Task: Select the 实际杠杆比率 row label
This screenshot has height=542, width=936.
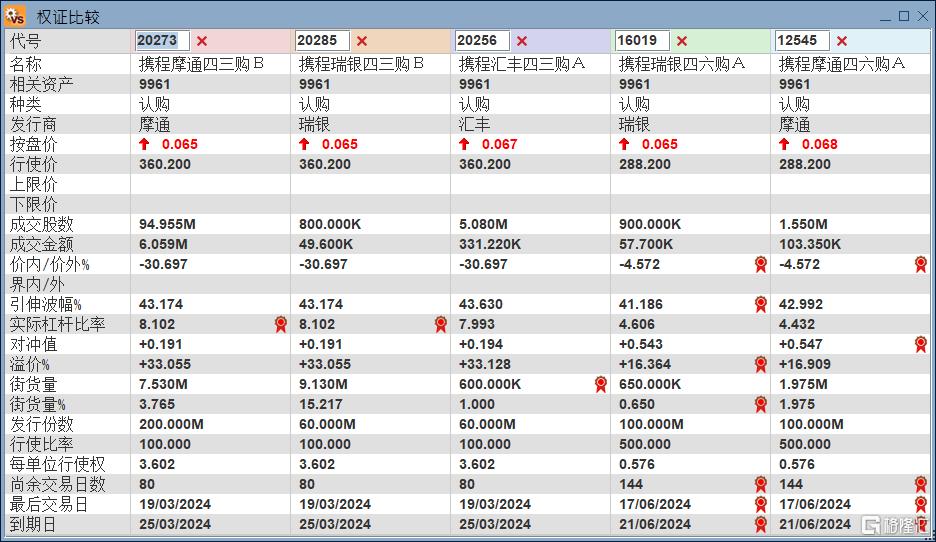Action: click(57, 324)
